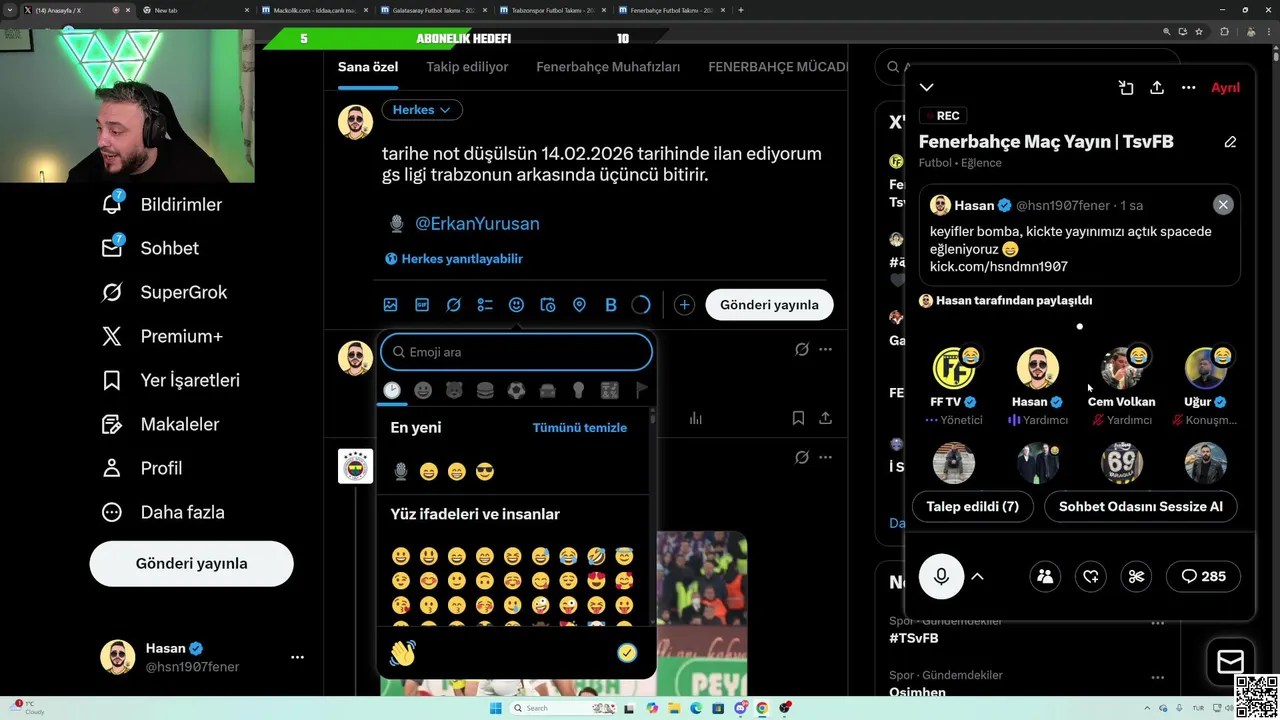Viewport: 1280px width, 720px height.
Task: Click Gönderi yayınla button in composer
Action: click(769, 305)
